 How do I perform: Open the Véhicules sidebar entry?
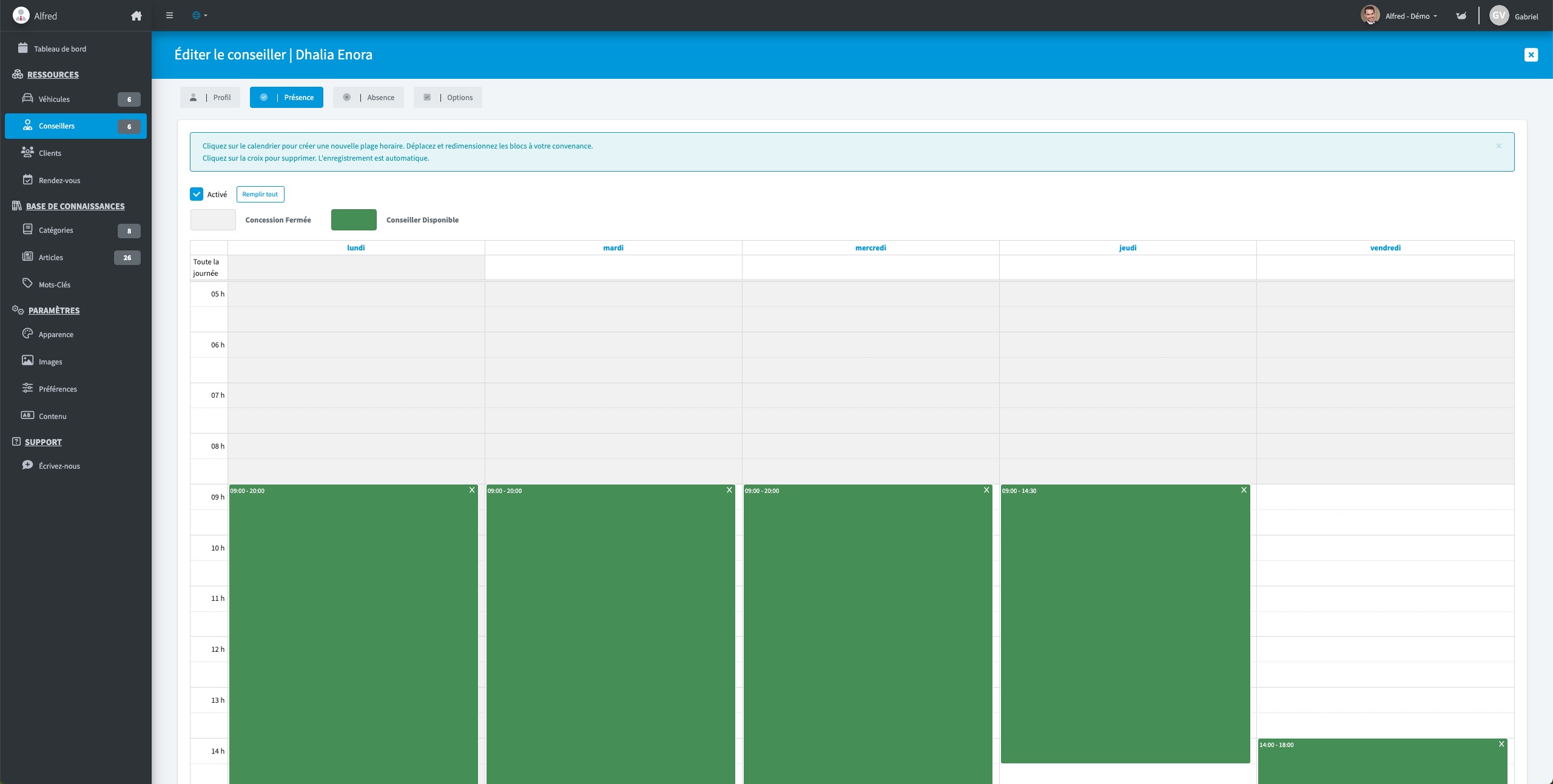pyautogui.click(x=55, y=99)
